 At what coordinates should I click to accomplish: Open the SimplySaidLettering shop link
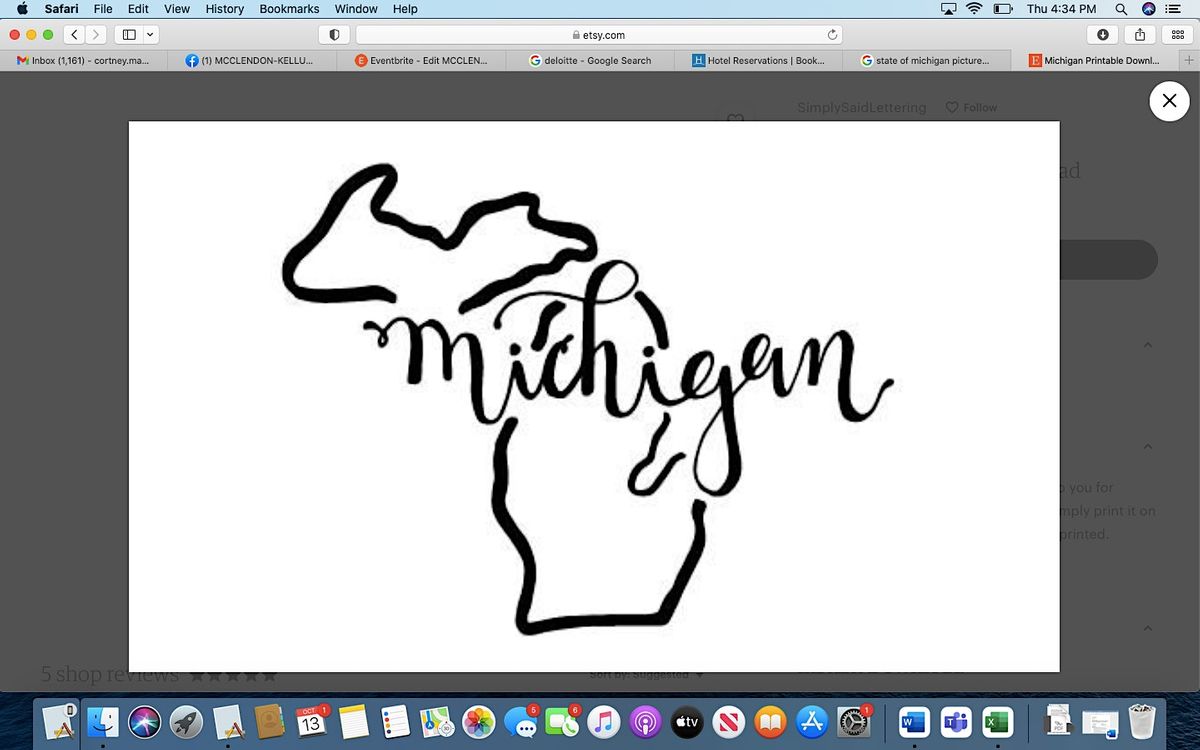(861, 107)
